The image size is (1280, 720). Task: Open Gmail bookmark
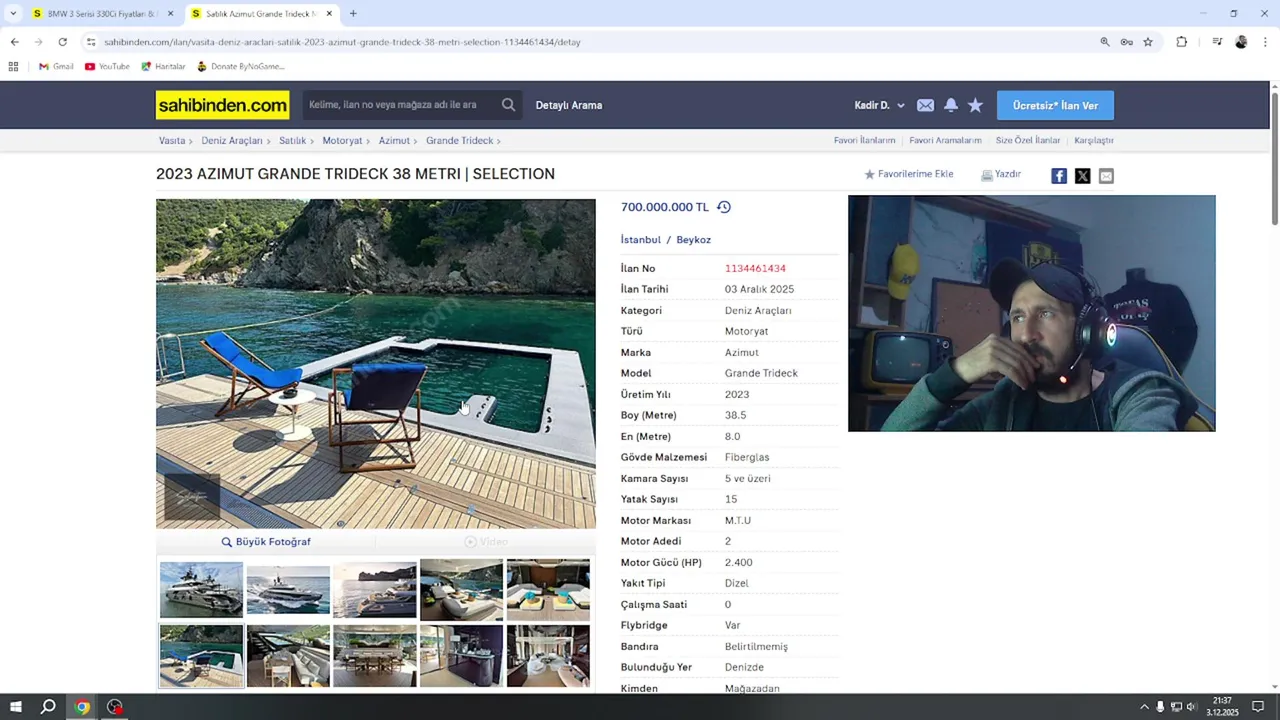(56, 66)
